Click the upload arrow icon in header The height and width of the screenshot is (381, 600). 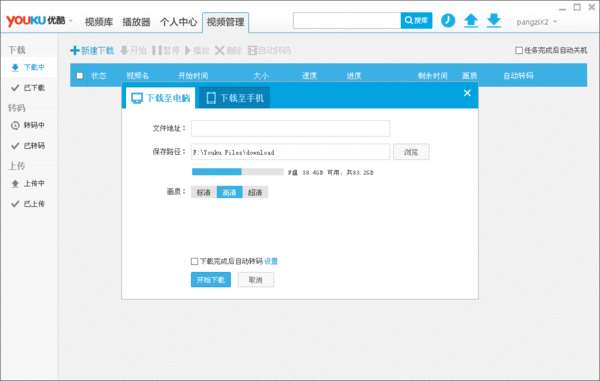pos(471,21)
